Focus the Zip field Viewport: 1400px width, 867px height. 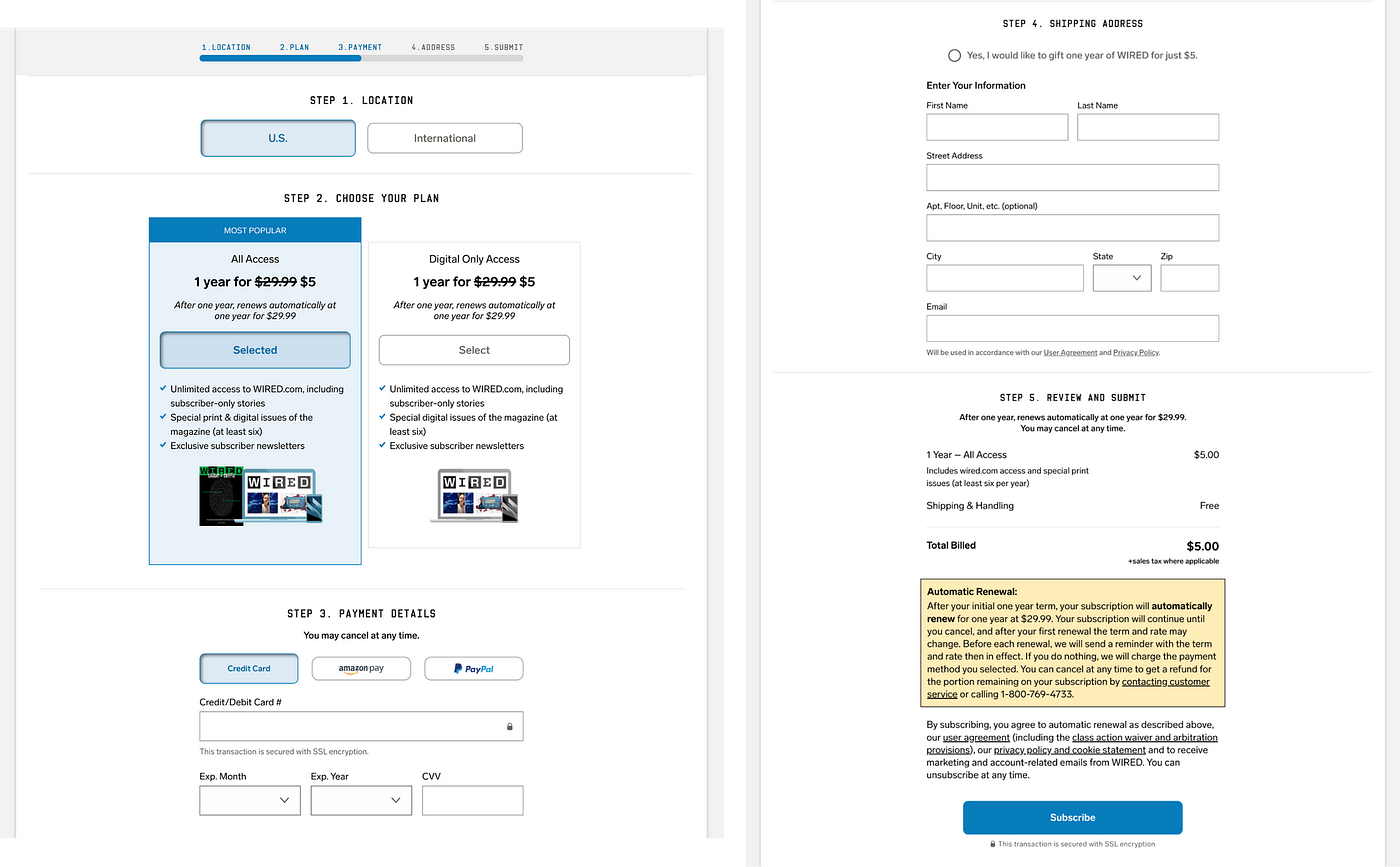click(x=1190, y=278)
